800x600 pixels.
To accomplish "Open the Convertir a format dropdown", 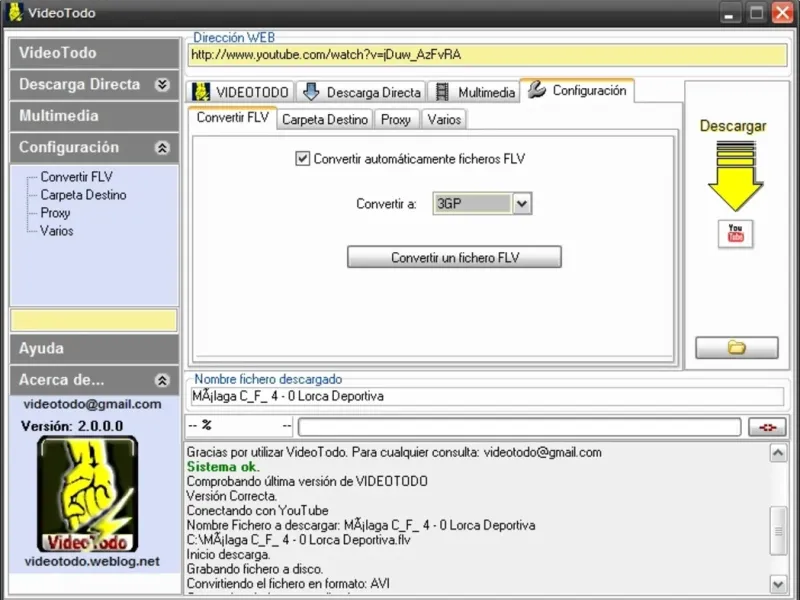I will [x=521, y=204].
